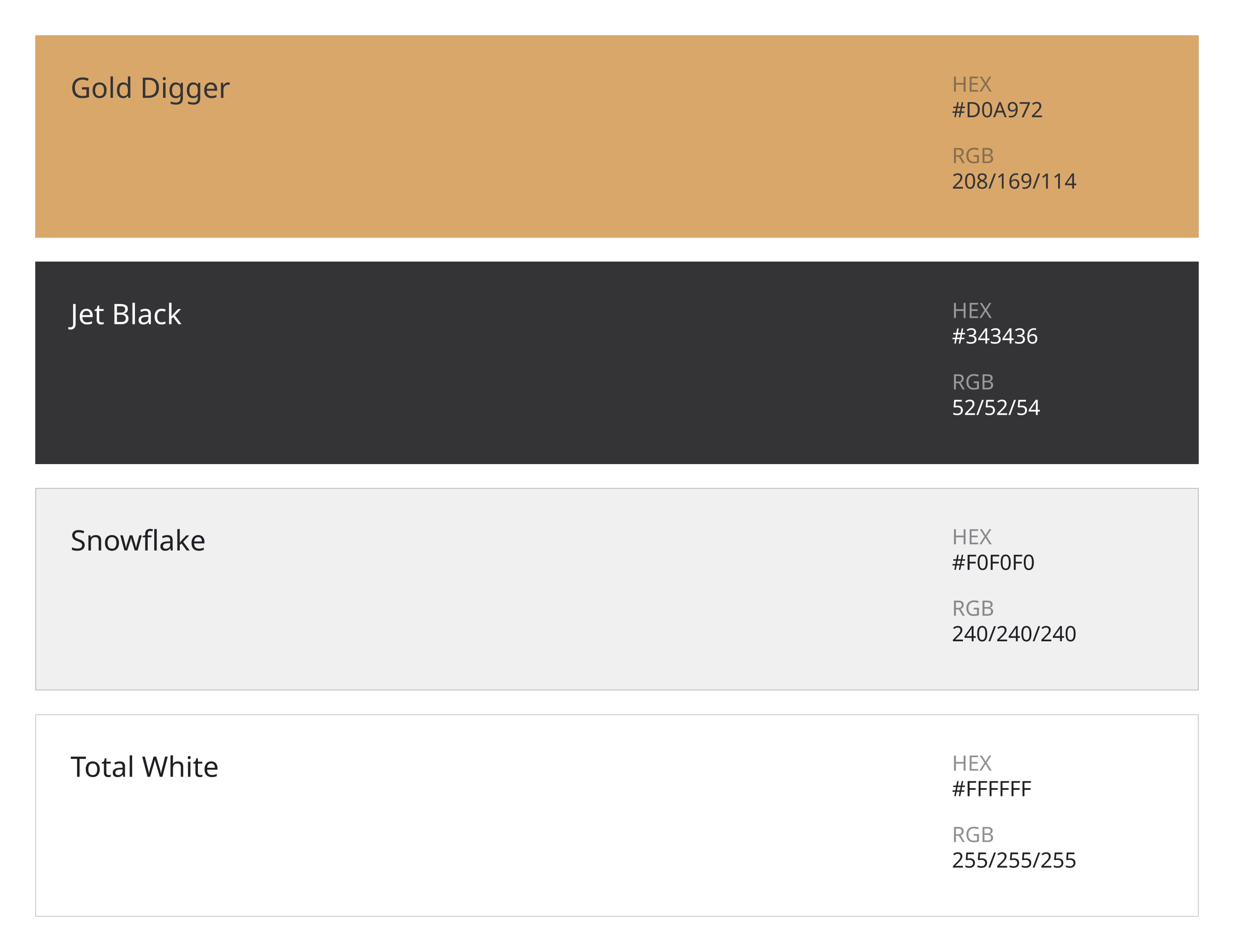Select the Gold Digger title text
Image resolution: width=1234 pixels, height=952 pixels.
point(150,88)
